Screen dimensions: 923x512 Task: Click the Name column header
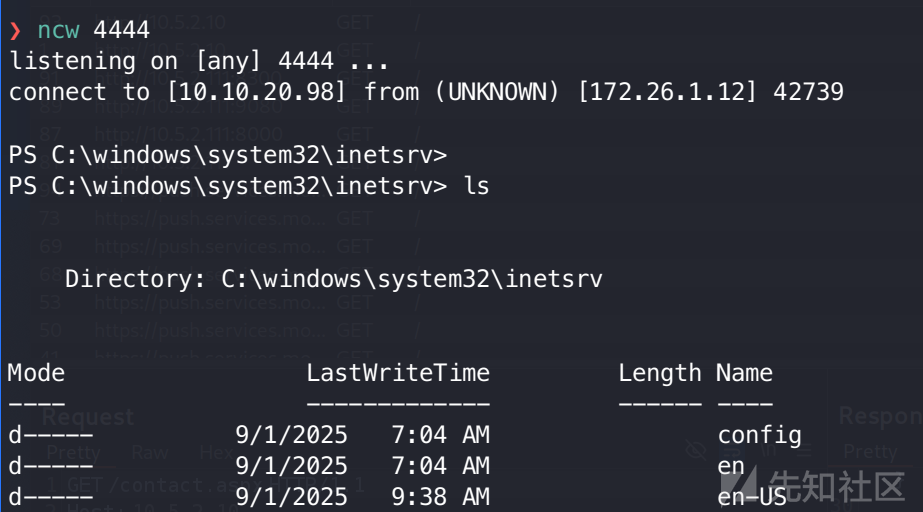(x=744, y=373)
